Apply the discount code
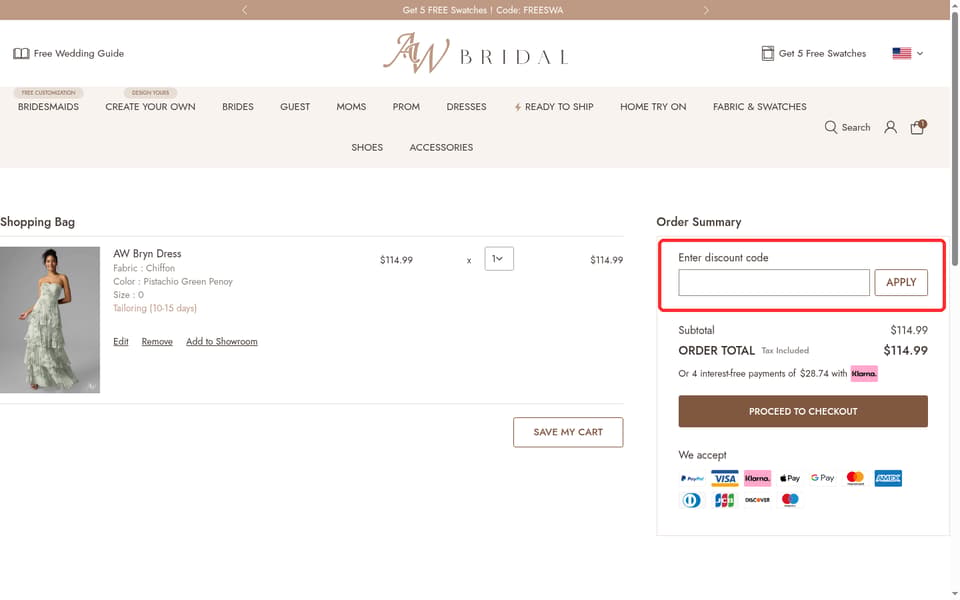960x600 pixels. click(x=901, y=282)
